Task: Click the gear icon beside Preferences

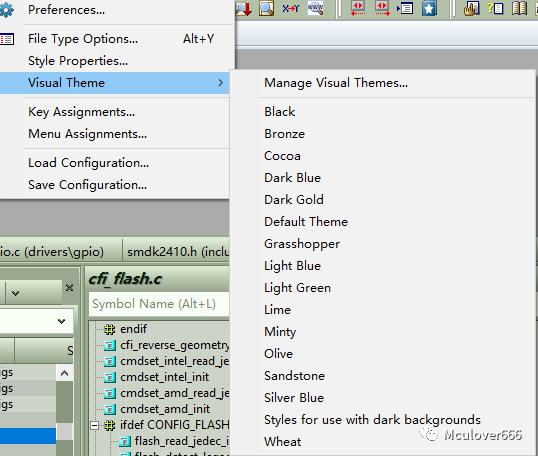Action: point(7,10)
